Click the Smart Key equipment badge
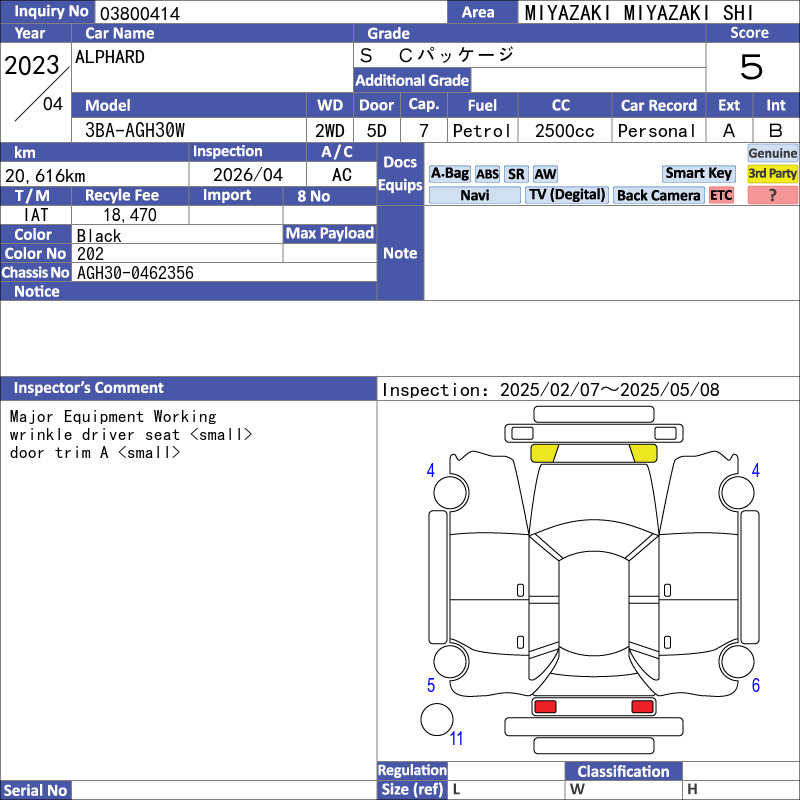This screenshot has height=800, width=800. point(698,174)
